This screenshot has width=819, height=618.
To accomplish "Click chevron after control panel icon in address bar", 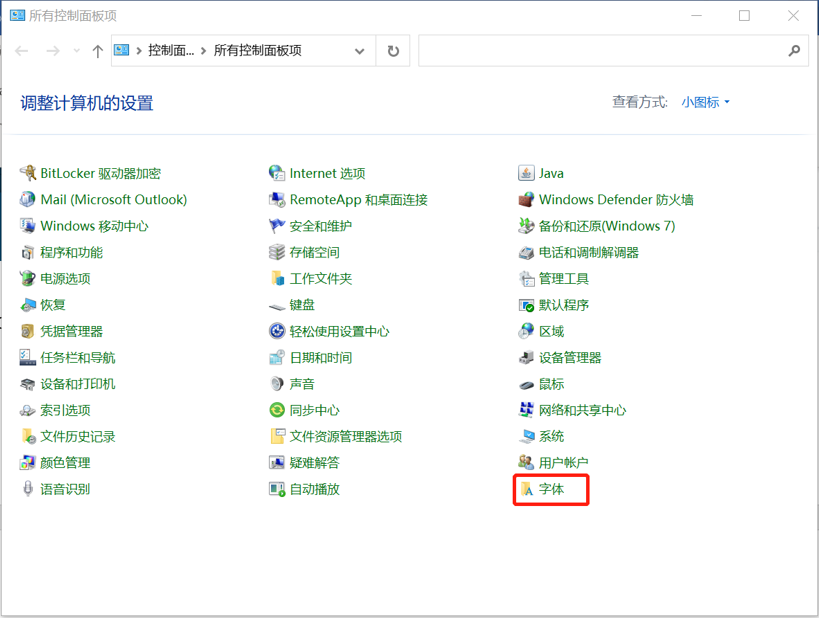I will [x=139, y=51].
